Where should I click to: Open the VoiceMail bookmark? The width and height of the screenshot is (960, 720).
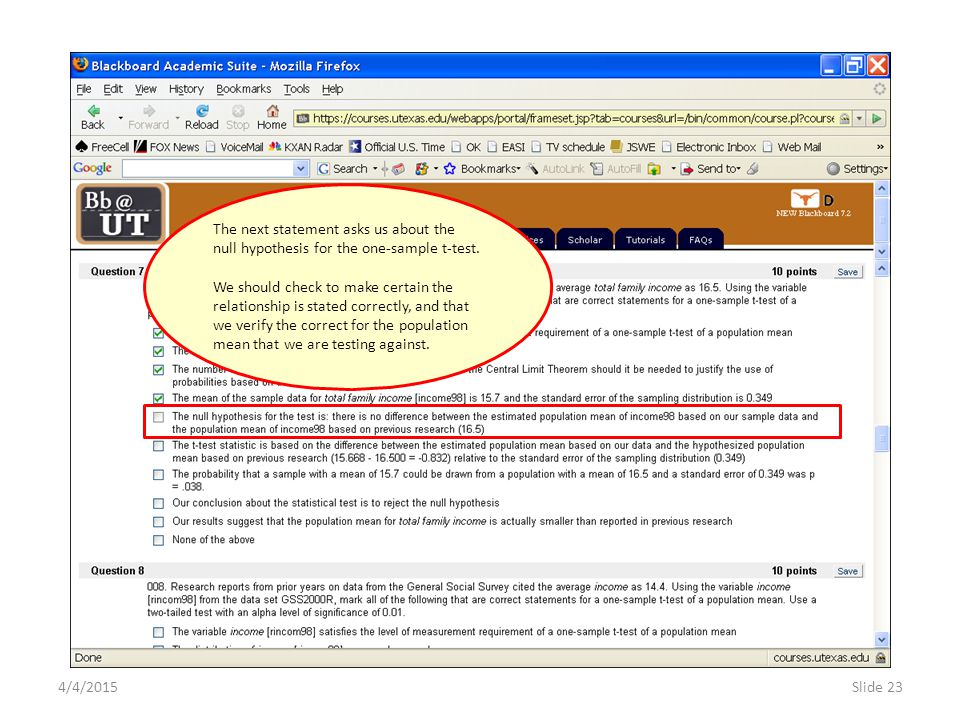click(x=234, y=147)
